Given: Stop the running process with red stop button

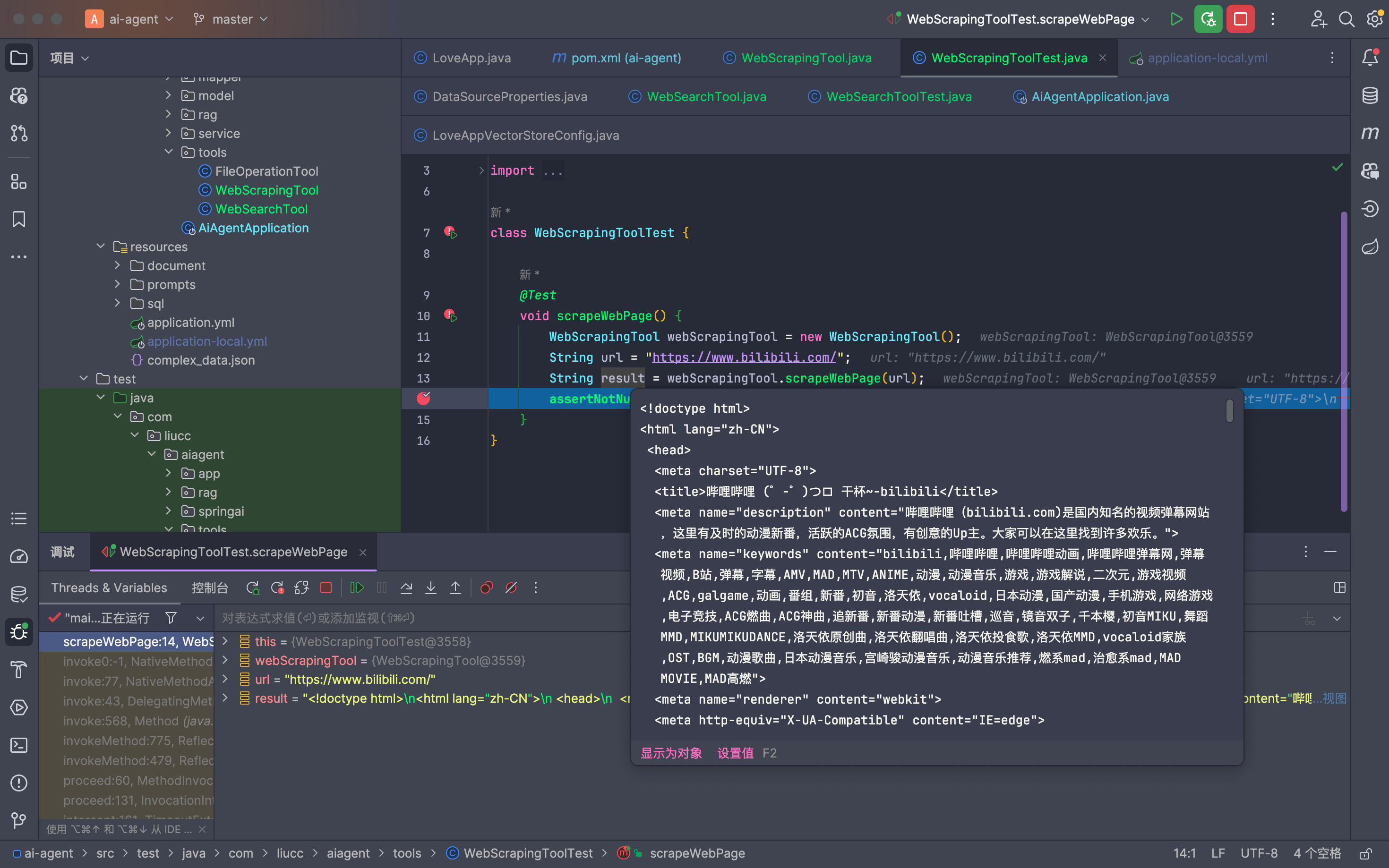Looking at the screenshot, I should (x=1240, y=19).
